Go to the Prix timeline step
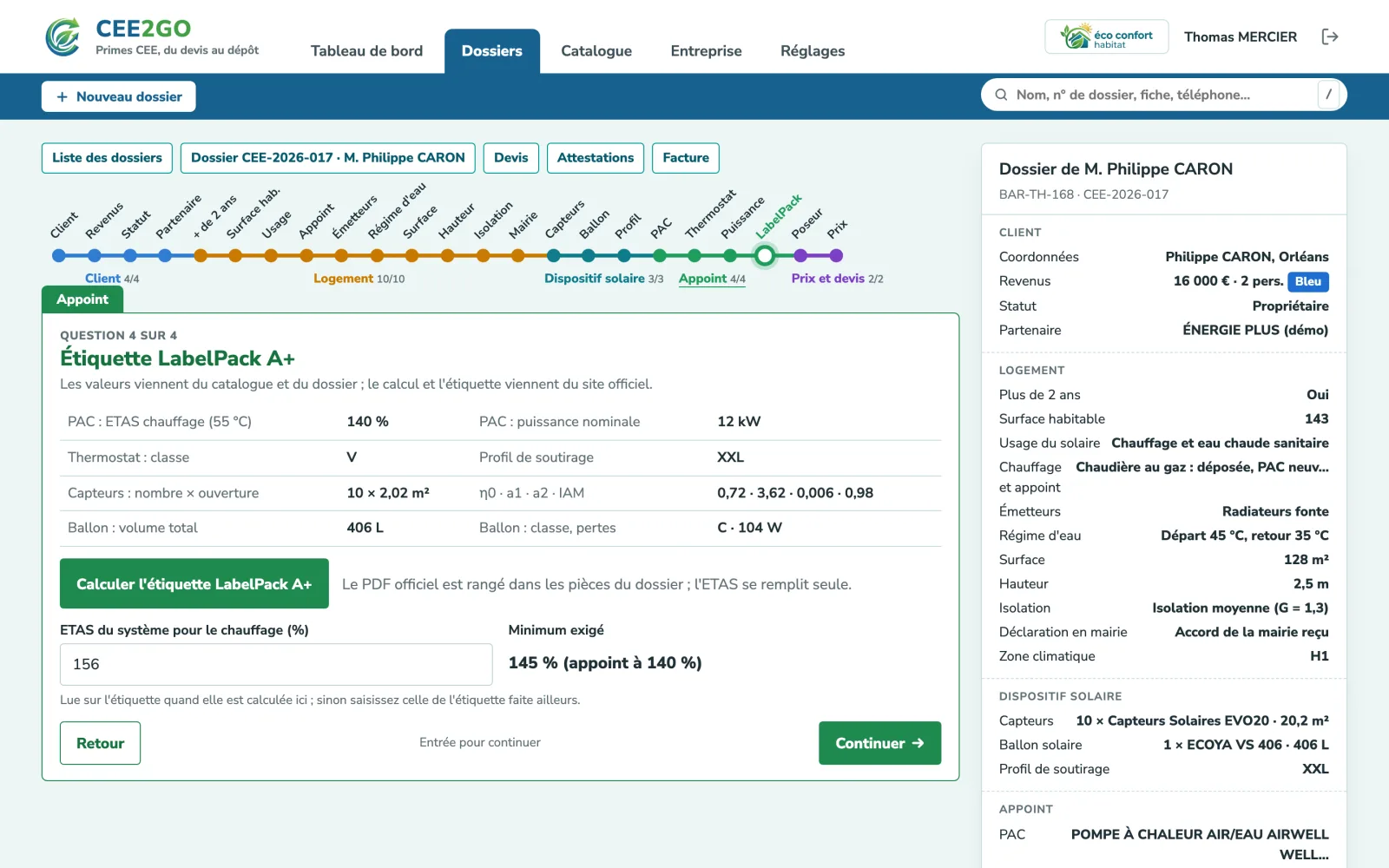This screenshot has width=1389, height=868. [836, 255]
